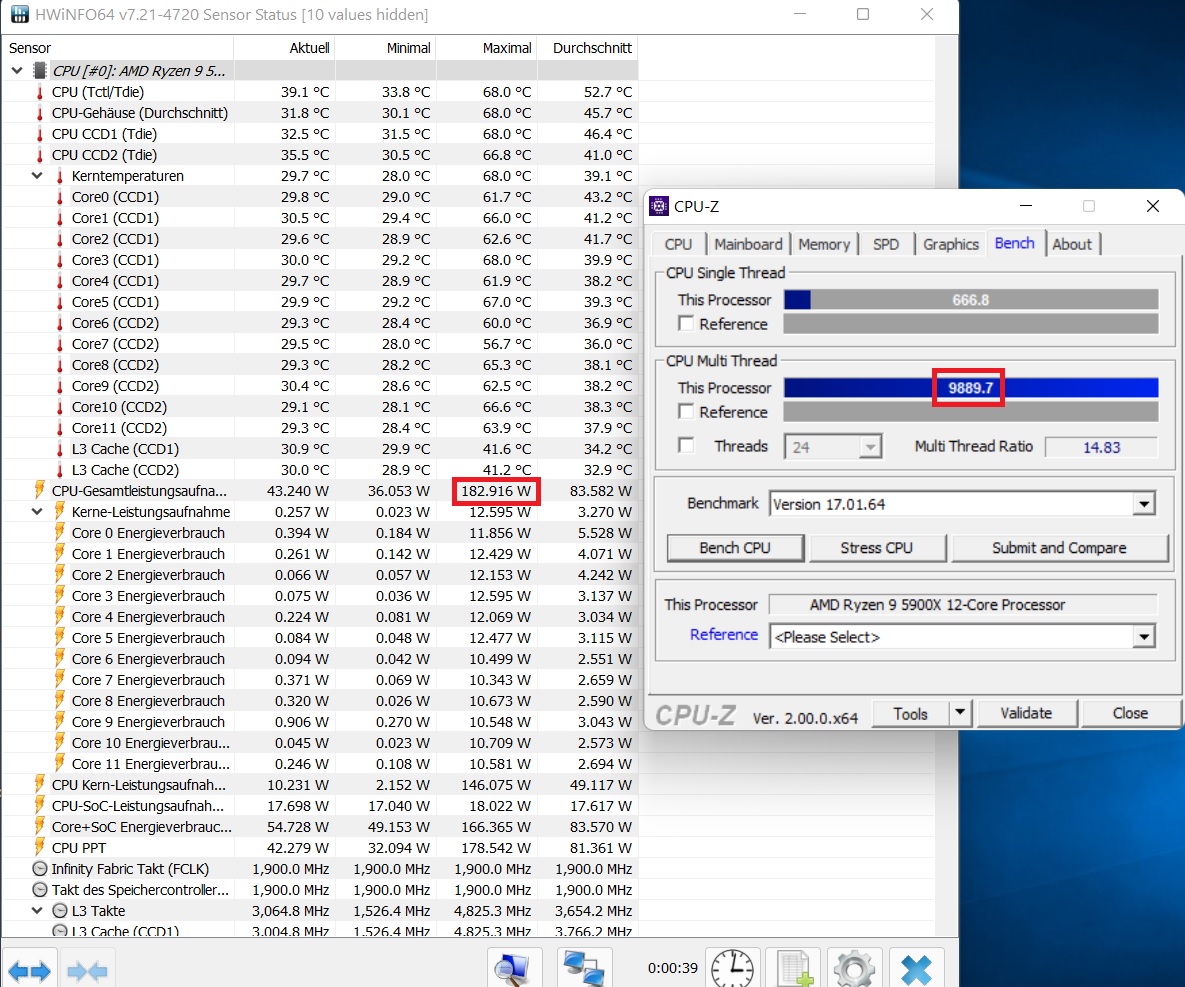Image resolution: width=1185 pixels, height=987 pixels.
Task: Click lightning icon beside CPU PPT
Action: coord(39,847)
